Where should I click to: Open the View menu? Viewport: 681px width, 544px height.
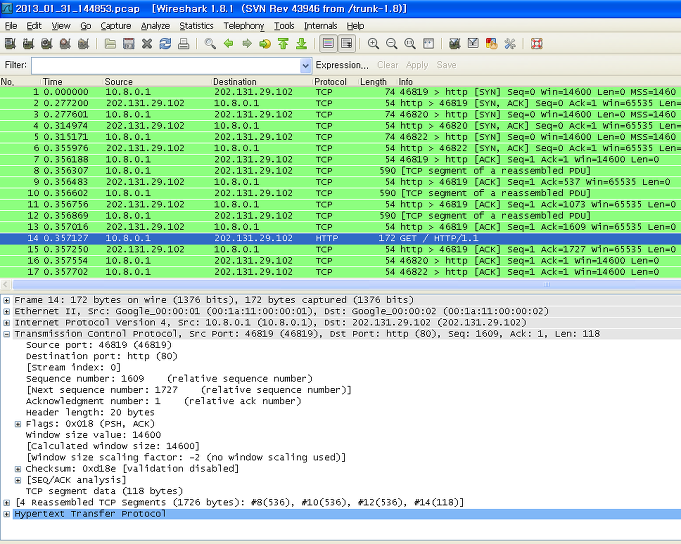tap(61, 26)
